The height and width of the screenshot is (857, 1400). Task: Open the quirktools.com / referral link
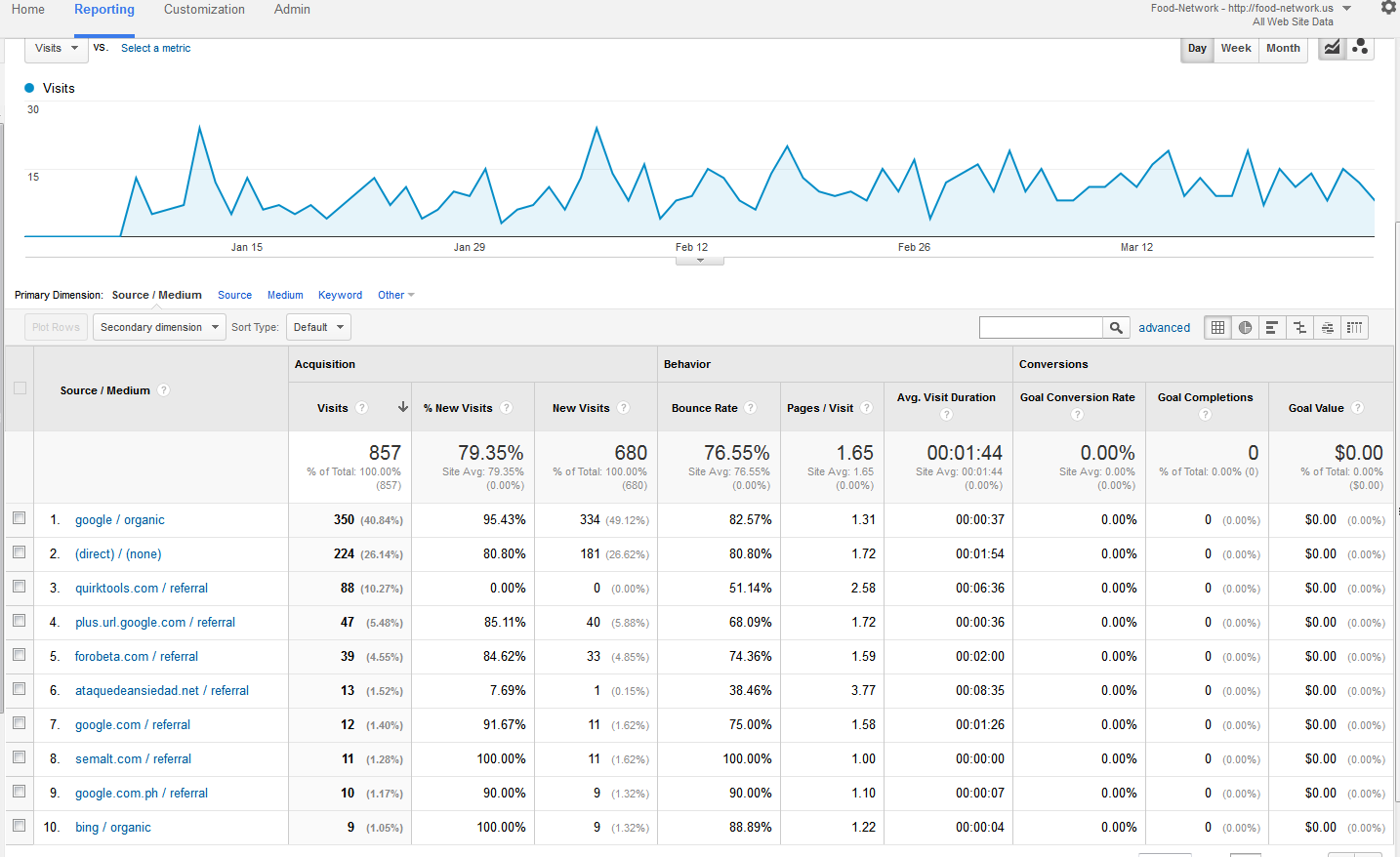tap(142, 589)
